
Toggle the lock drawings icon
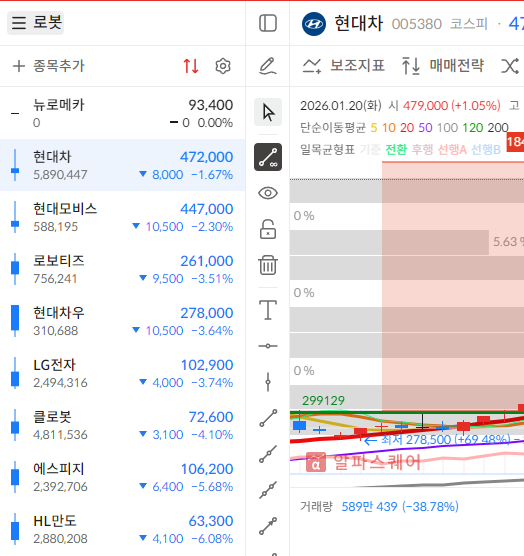[x=268, y=229]
